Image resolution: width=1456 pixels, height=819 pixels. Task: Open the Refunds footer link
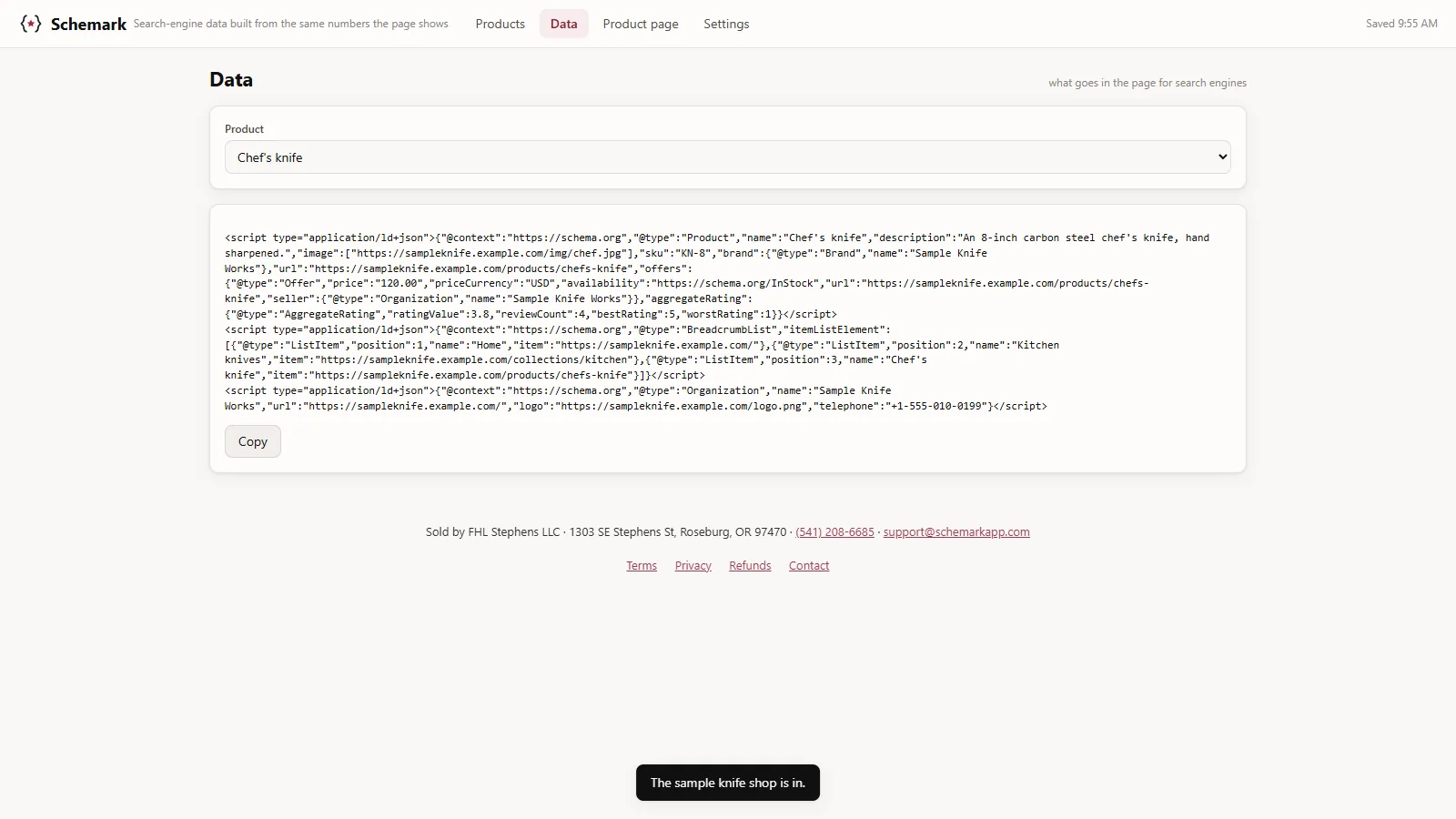pyautogui.click(x=750, y=566)
